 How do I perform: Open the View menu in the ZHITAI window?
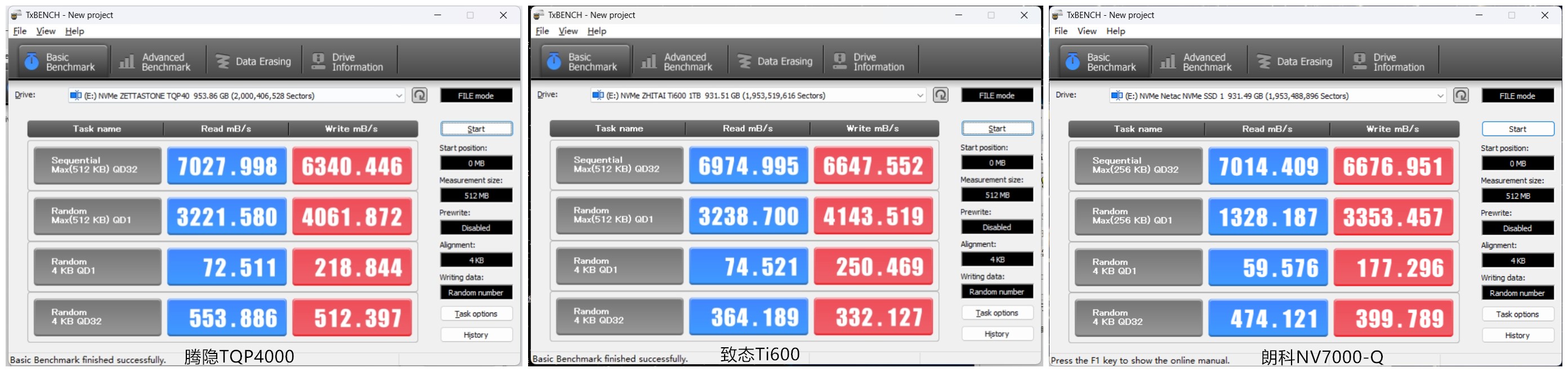click(568, 31)
